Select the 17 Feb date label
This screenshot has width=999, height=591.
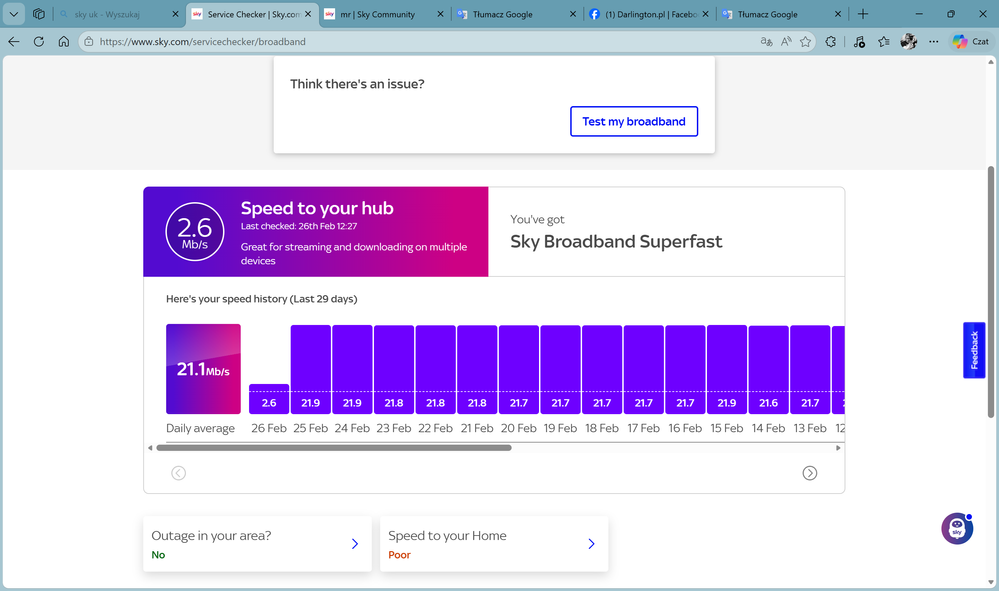click(x=643, y=428)
